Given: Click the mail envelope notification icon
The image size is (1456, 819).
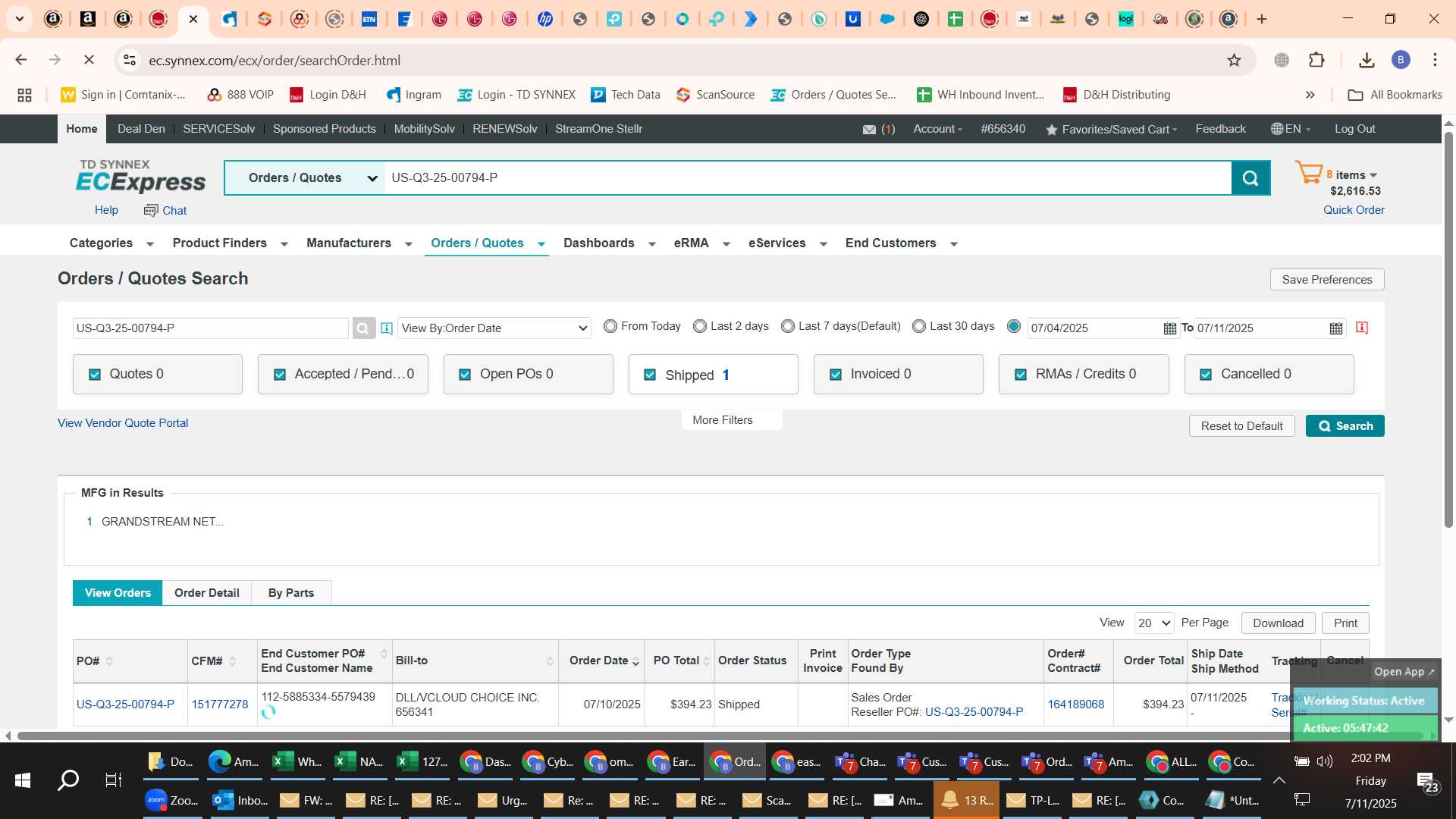Looking at the screenshot, I should tap(869, 130).
